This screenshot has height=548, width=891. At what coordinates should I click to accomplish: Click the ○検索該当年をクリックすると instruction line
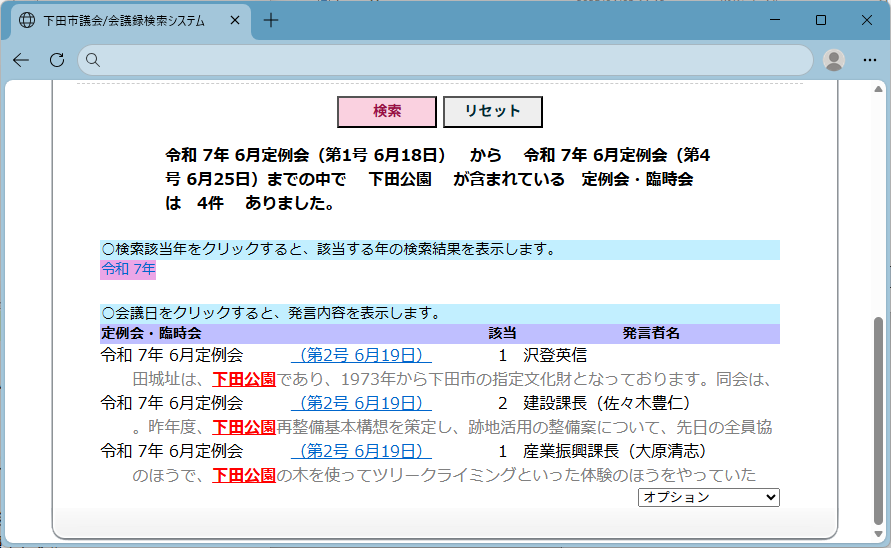coord(440,250)
